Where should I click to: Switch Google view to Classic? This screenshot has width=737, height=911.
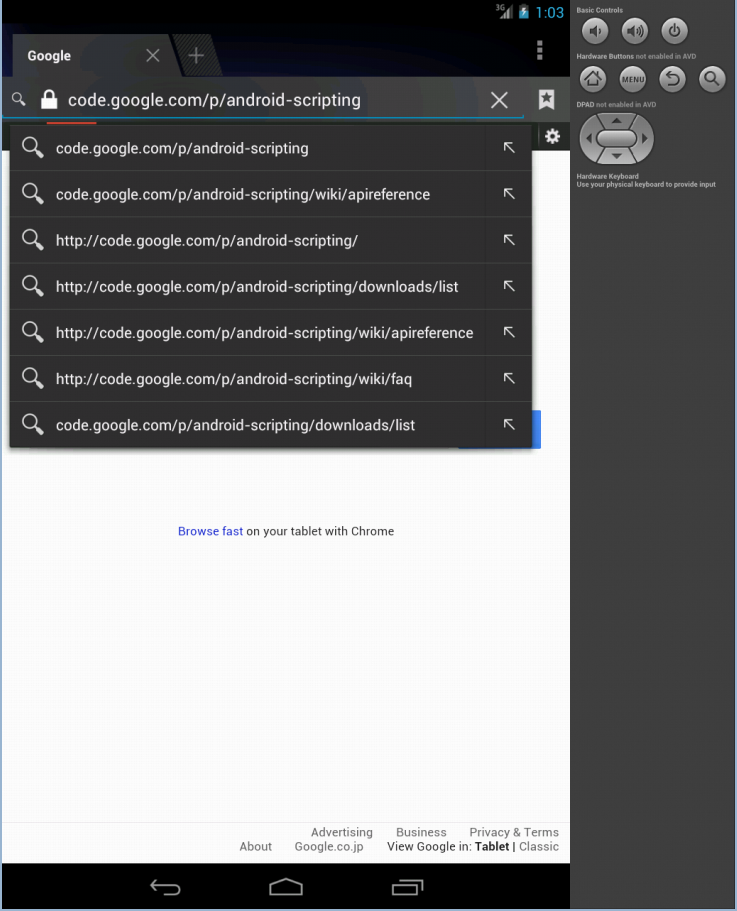(x=539, y=847)
